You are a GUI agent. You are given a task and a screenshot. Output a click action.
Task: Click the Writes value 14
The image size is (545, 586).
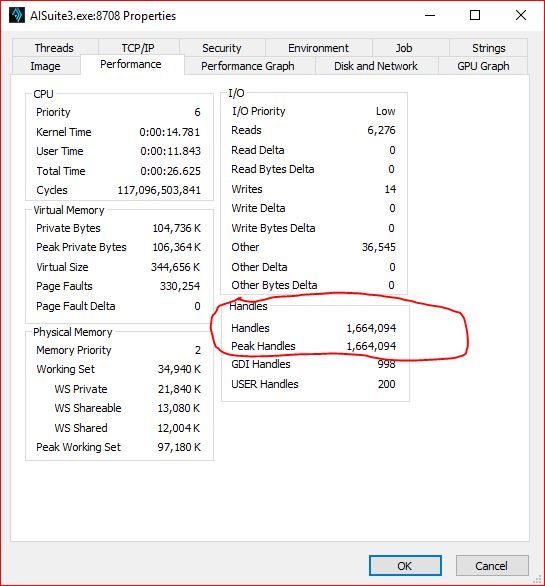[x=390, y=189]
